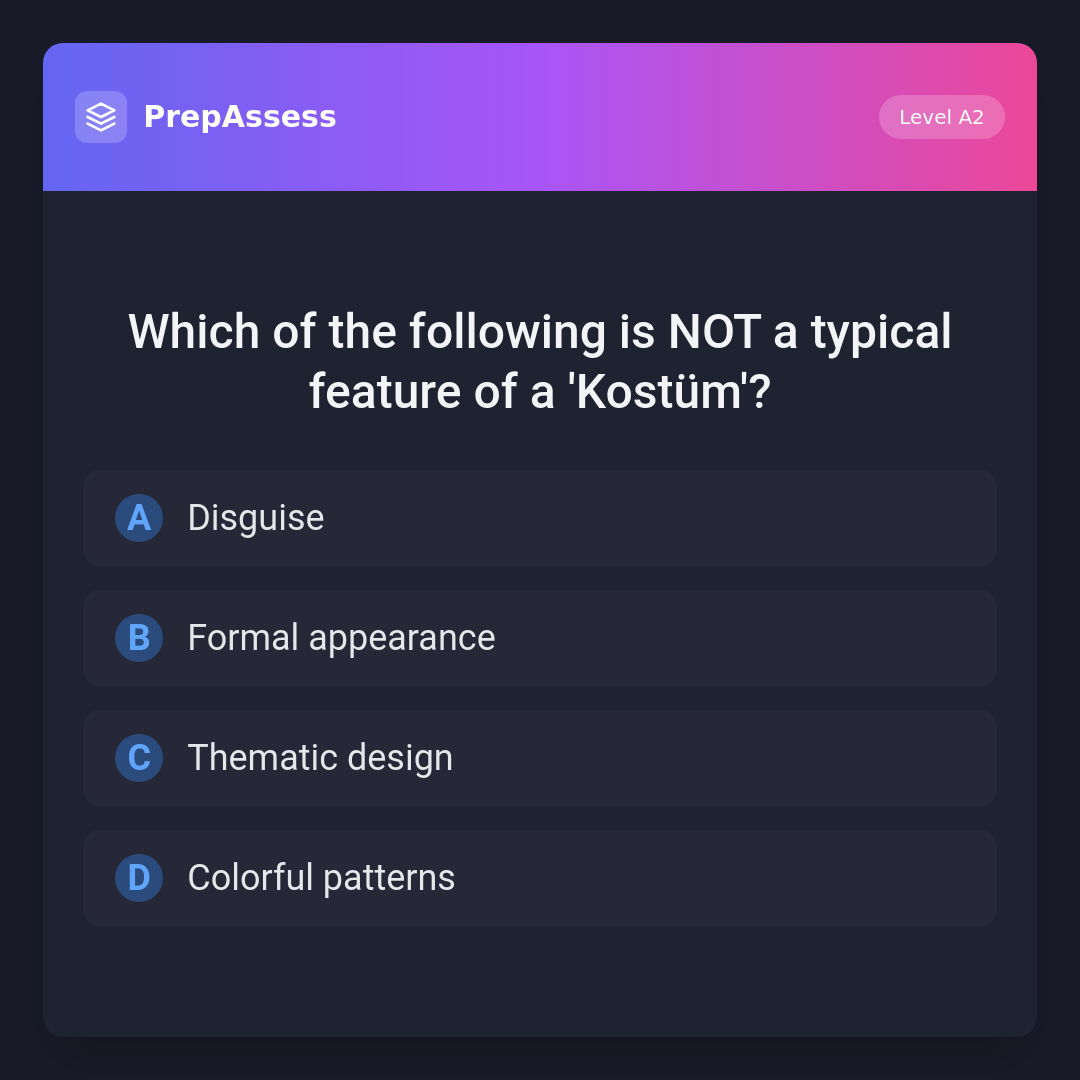Select the 'Colorful patterns' answer text
The image size is (1080, 1080).
[321, 878]
